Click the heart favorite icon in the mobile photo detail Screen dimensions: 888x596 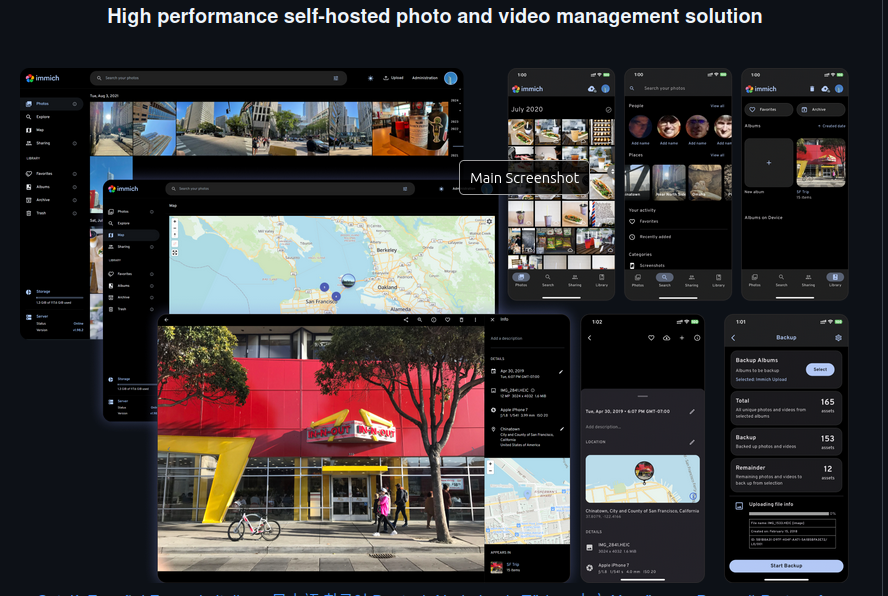651,338
